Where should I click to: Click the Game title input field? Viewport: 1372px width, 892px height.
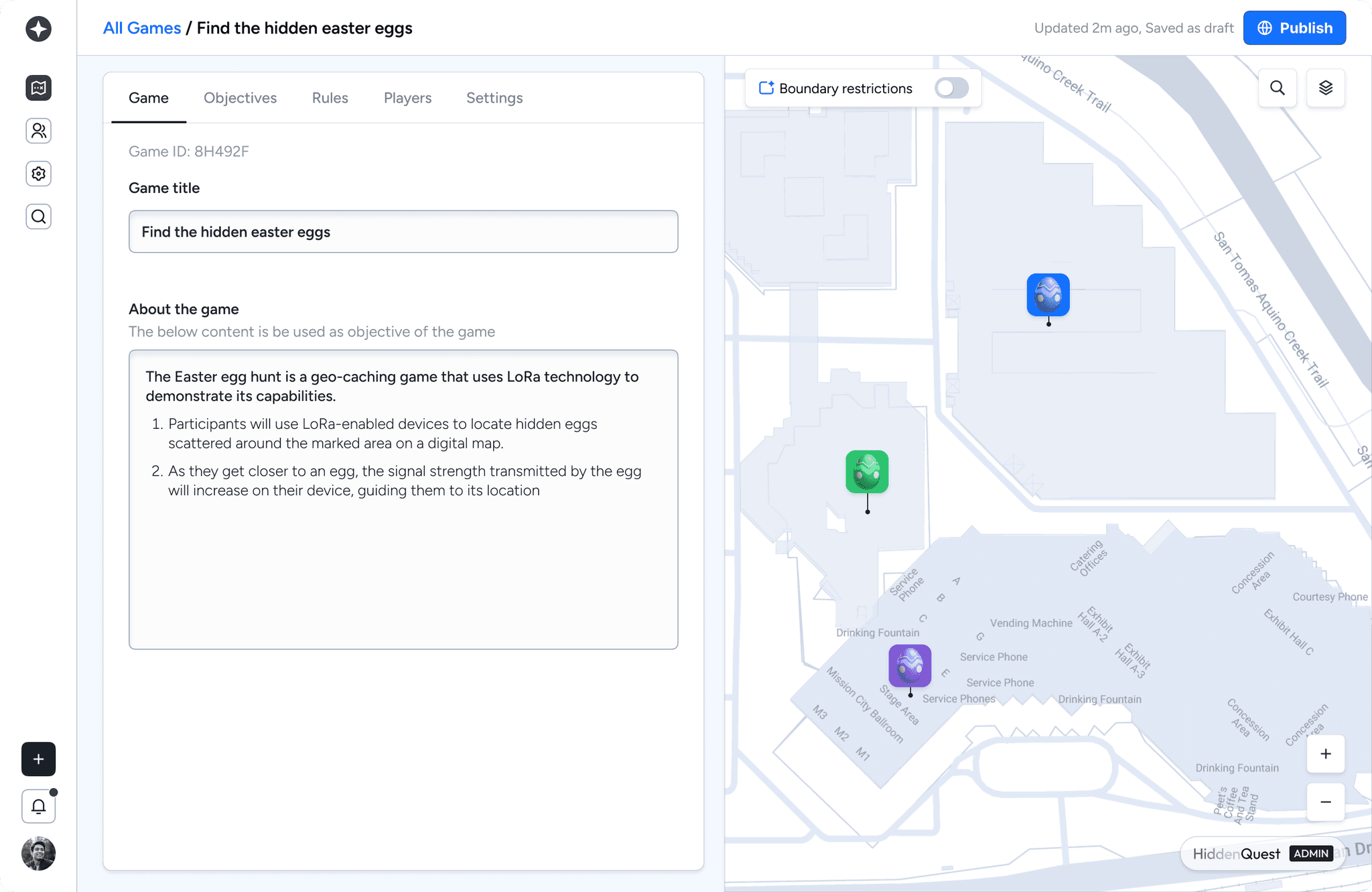tap(403, 232)
